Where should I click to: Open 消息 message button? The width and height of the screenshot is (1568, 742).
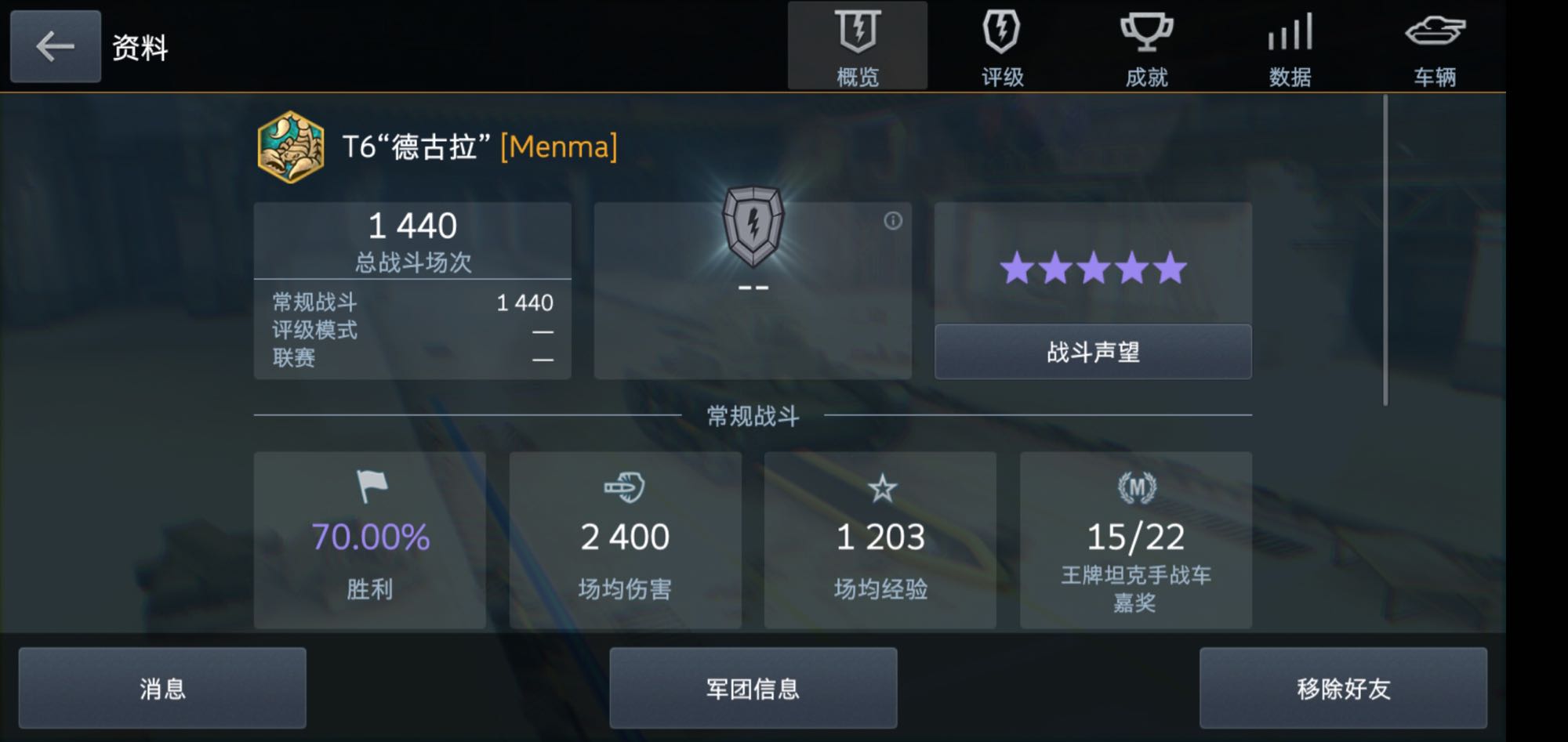pos(162,689)
